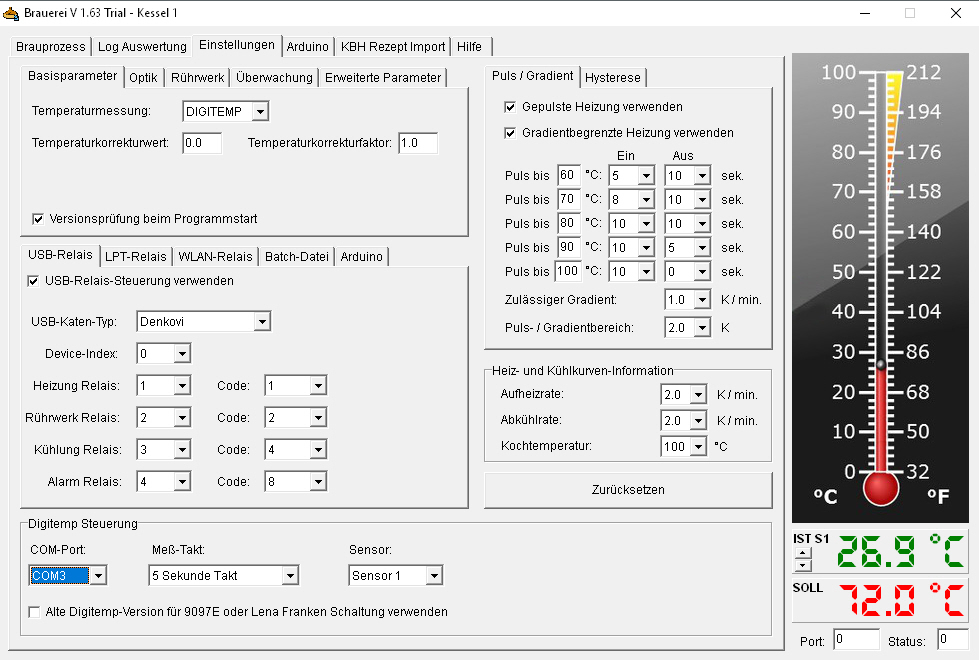The width and height of the screenshot is (979, 660).
Task: Click the IST S1 spinner up arrow
Action: [x=801, y=551]
